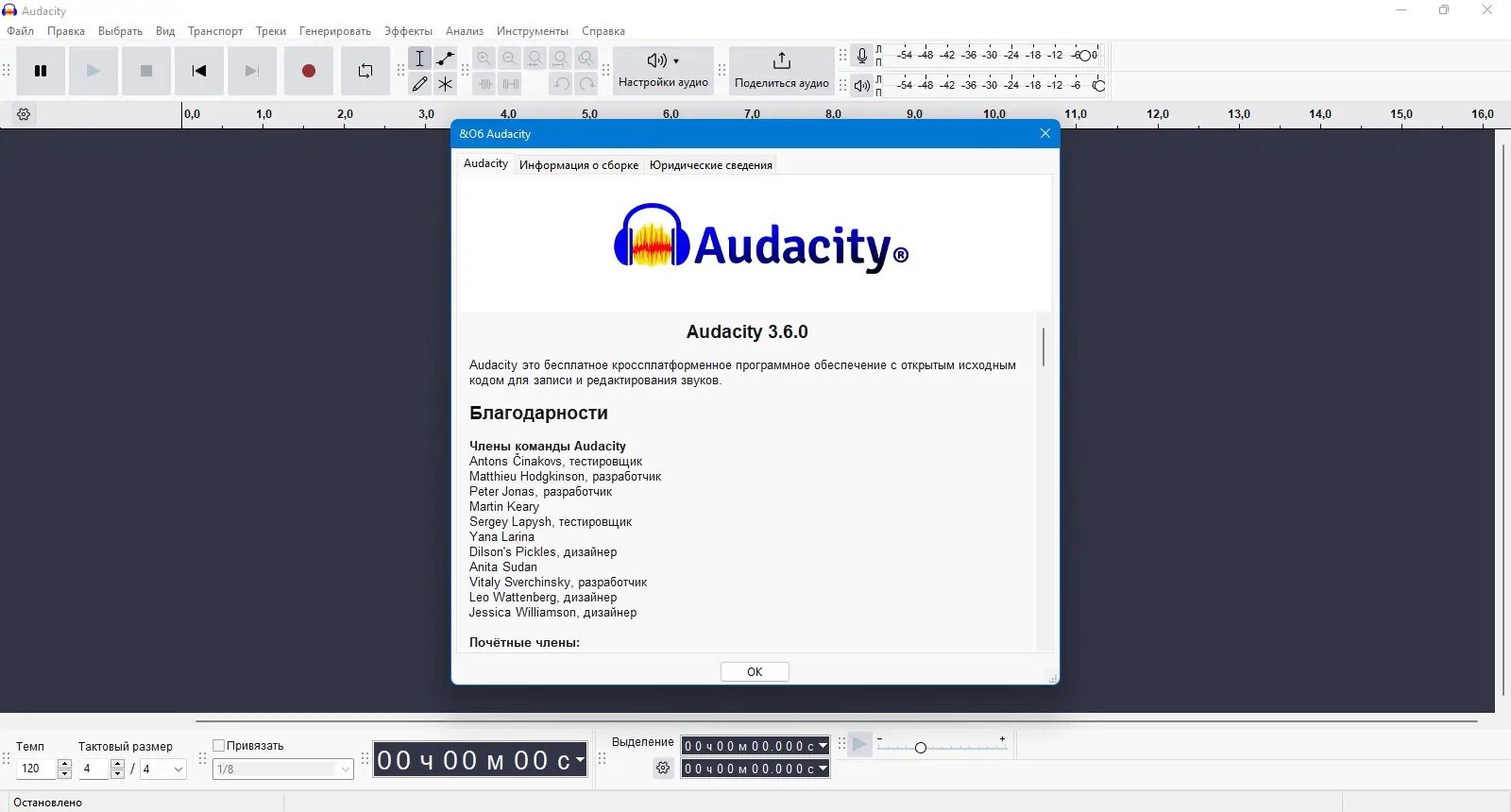The image size is (1511, 812).
Task: Close the About dialog with X button
Action: click(x=1045, y=133)
